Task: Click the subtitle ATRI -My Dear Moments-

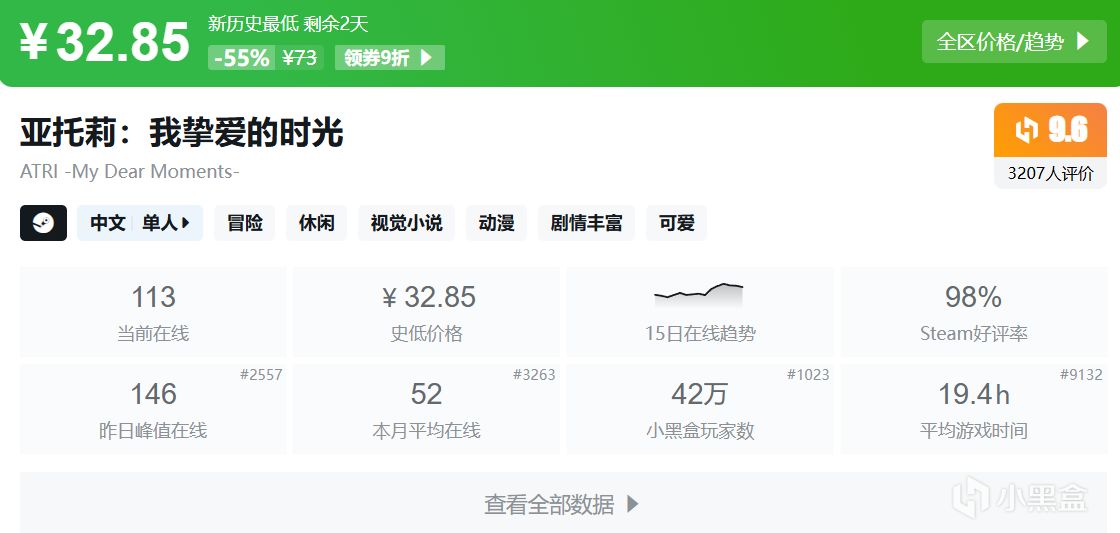Action: coord(130,171)
